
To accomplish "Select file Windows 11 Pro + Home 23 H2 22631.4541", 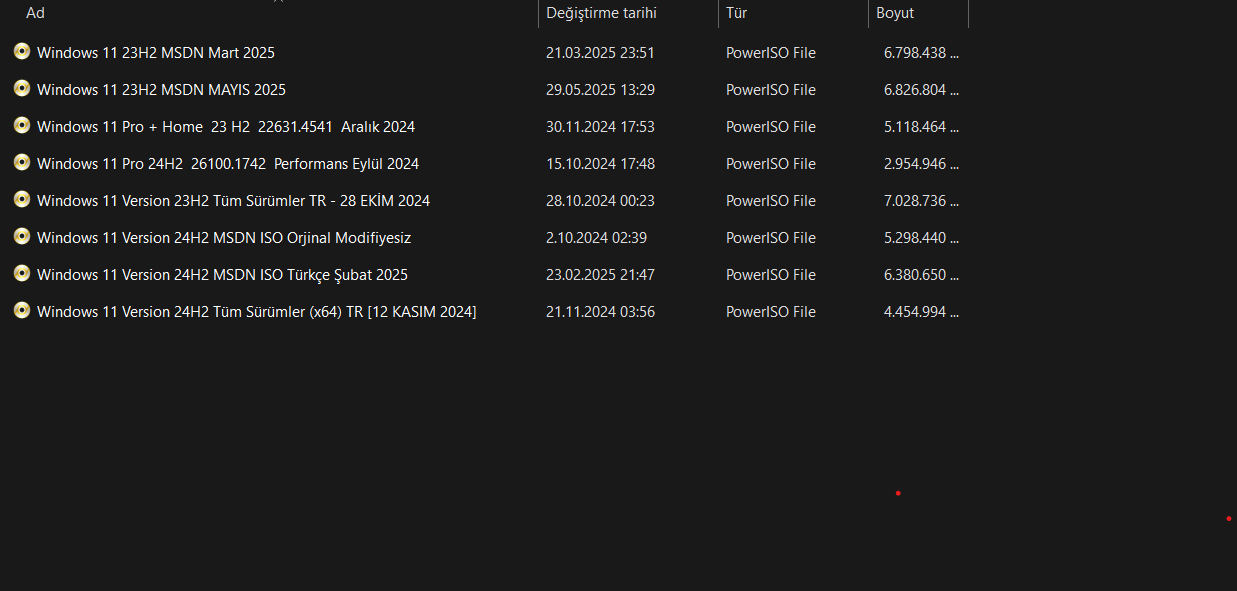I will pyautogui.click(x=226, y=127).
